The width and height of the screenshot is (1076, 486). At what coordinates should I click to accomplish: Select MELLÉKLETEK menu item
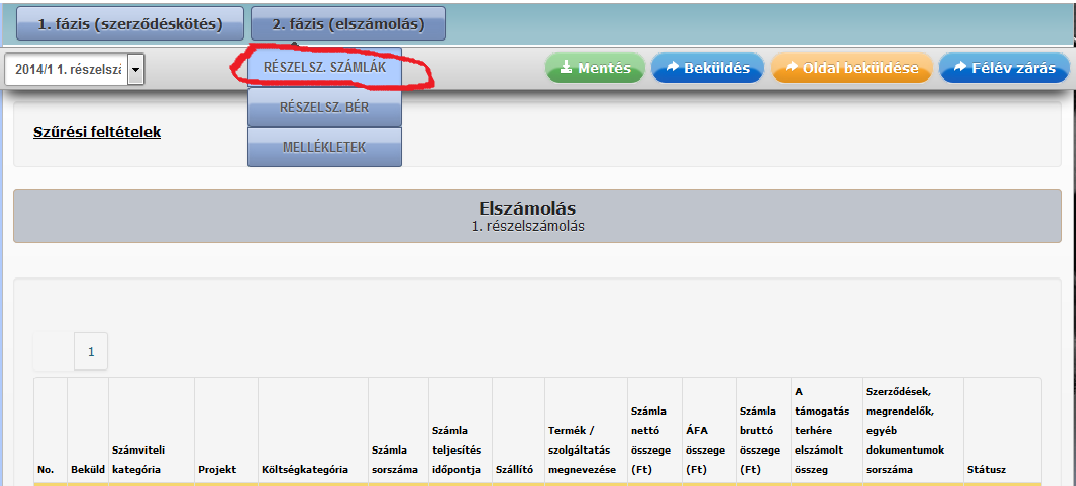(x=325, y=147)
